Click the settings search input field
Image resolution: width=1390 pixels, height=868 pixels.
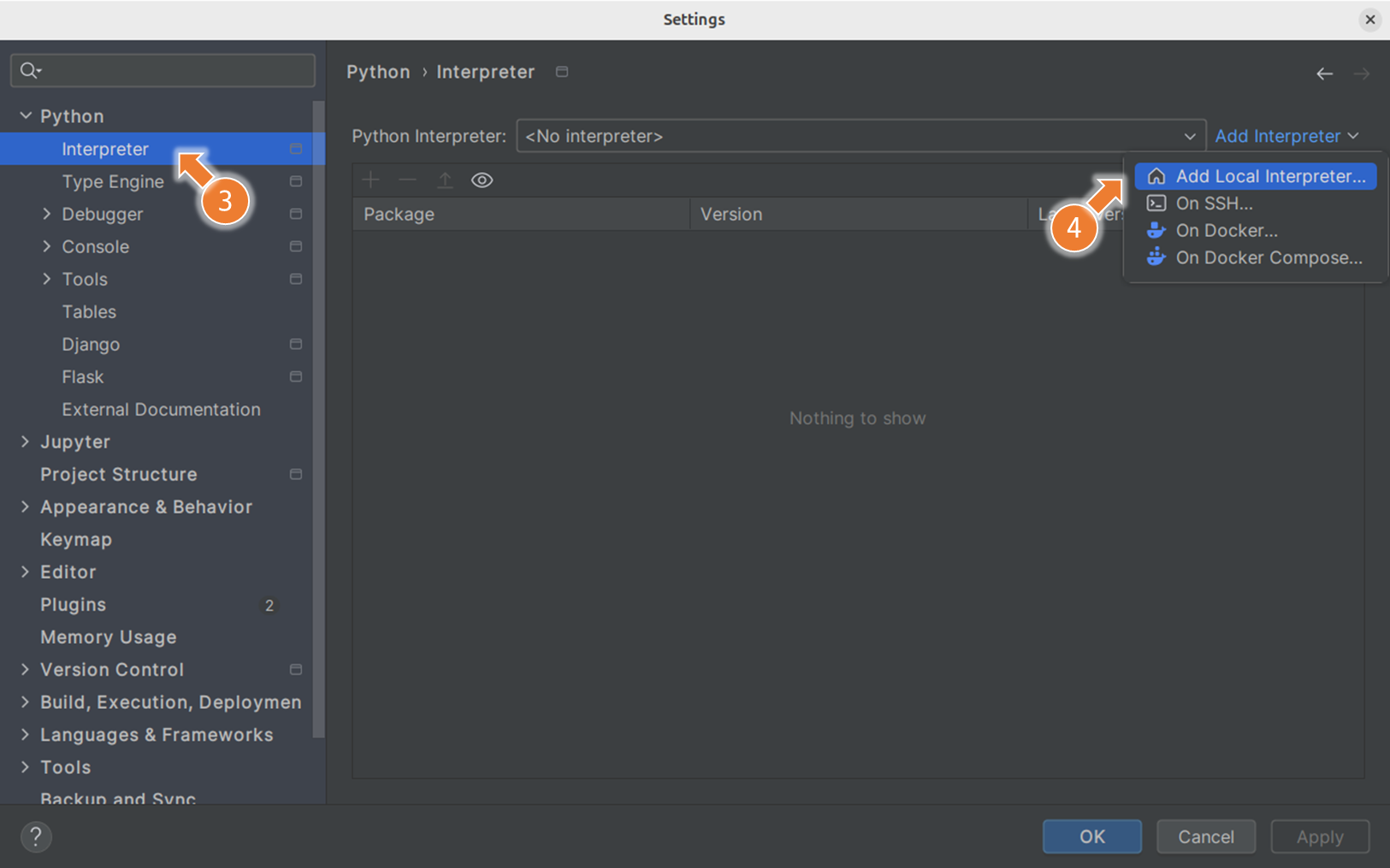[163, 70]
